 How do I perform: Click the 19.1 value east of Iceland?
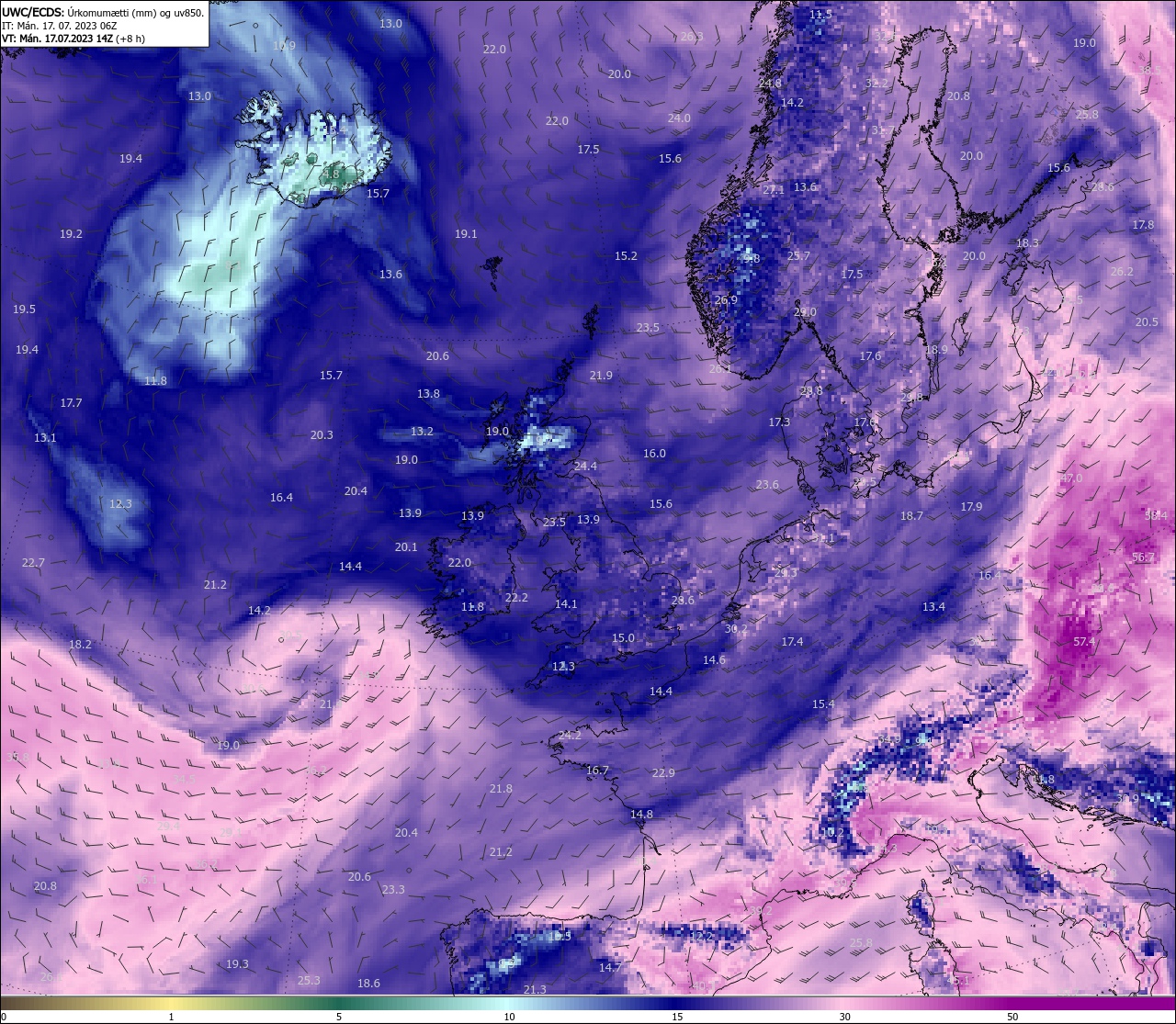coord(466,234)
